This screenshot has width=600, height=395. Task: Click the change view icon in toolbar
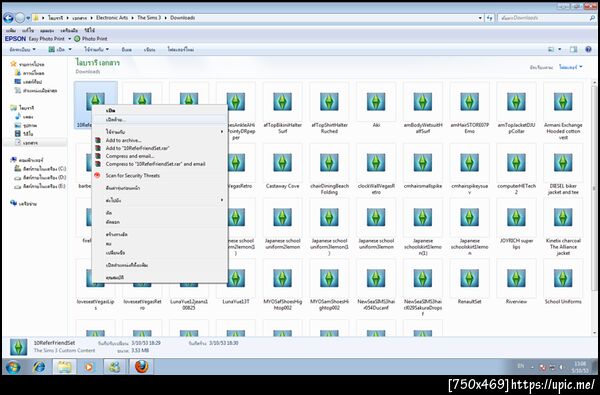point(551,49)
